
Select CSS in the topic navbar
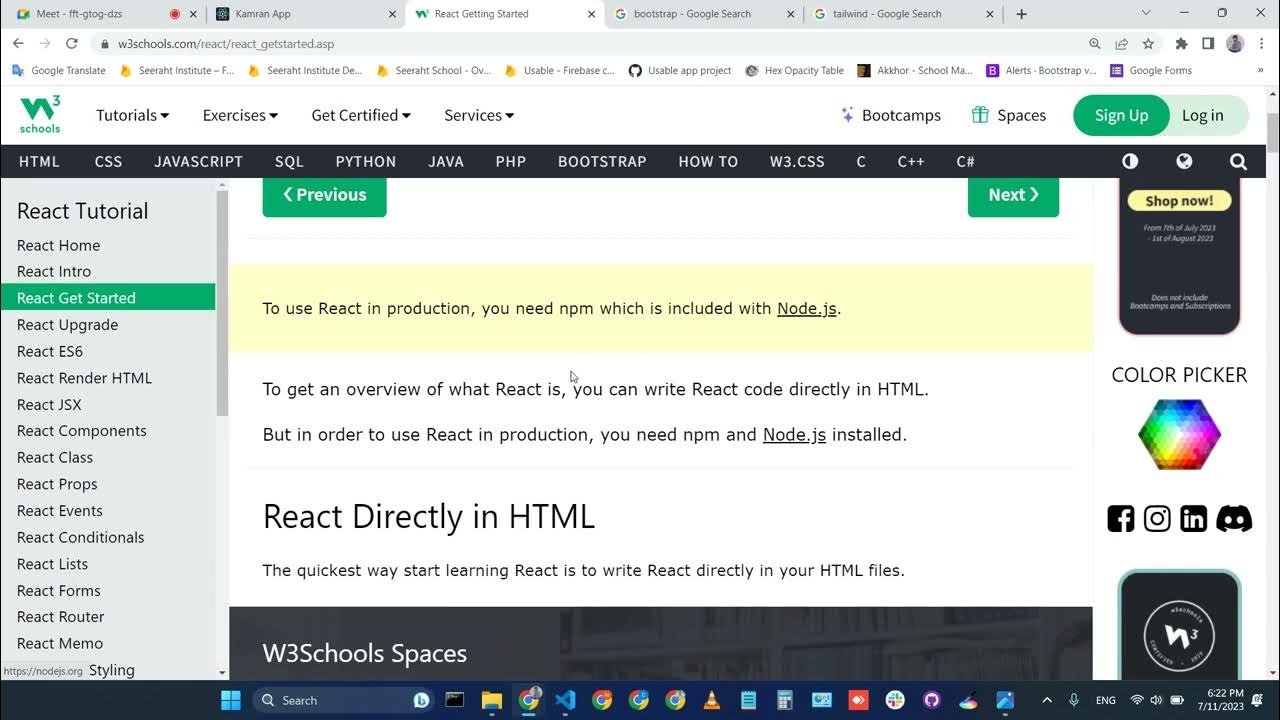point(108,161)
